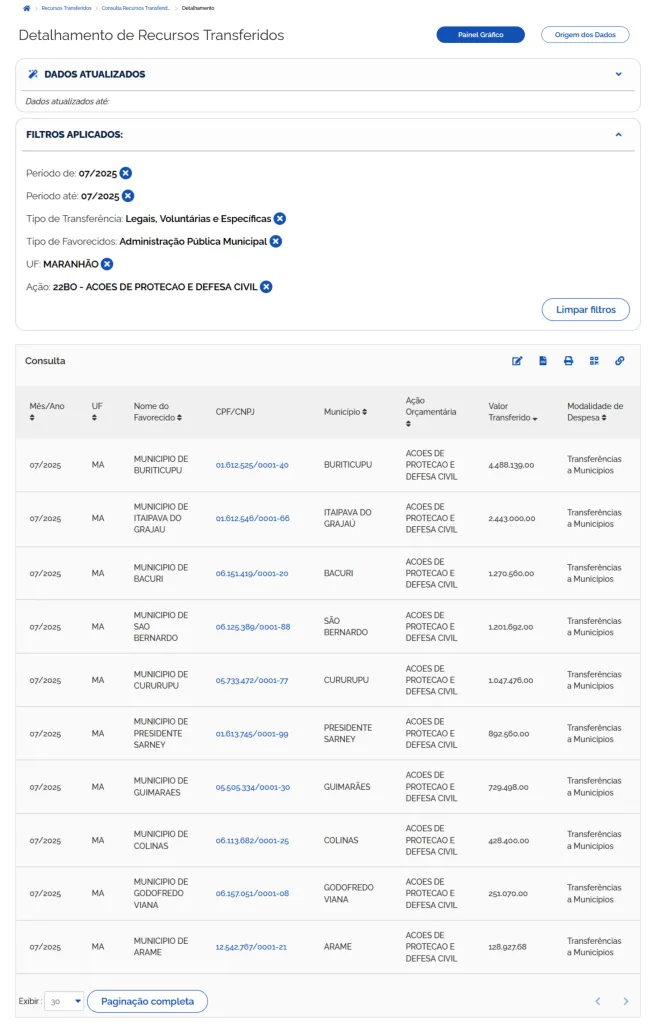
Task: Open the Painel Gráfico button
Action: 480,35
